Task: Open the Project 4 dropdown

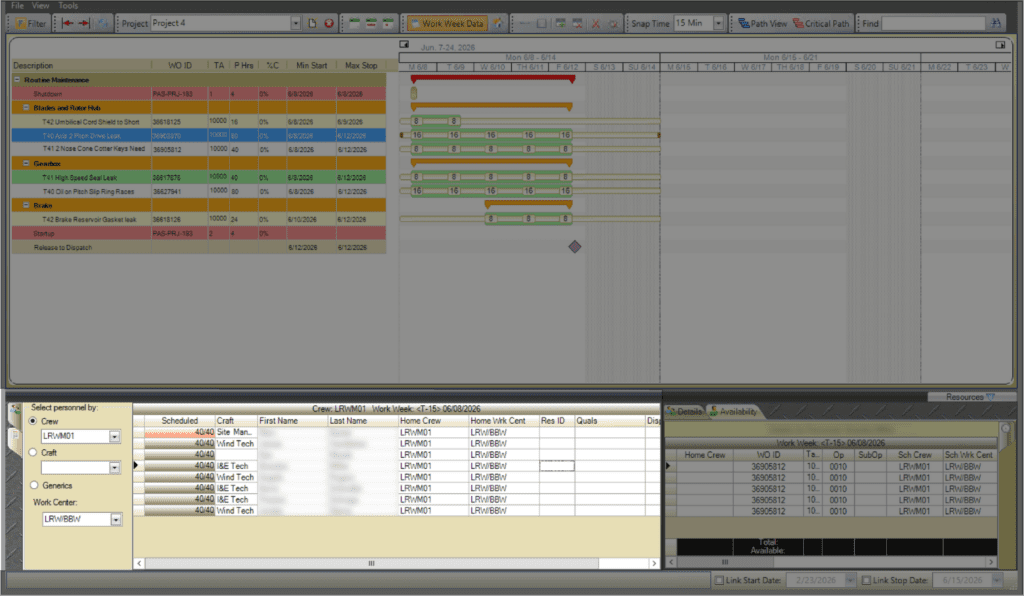Action: click(295, 23)
